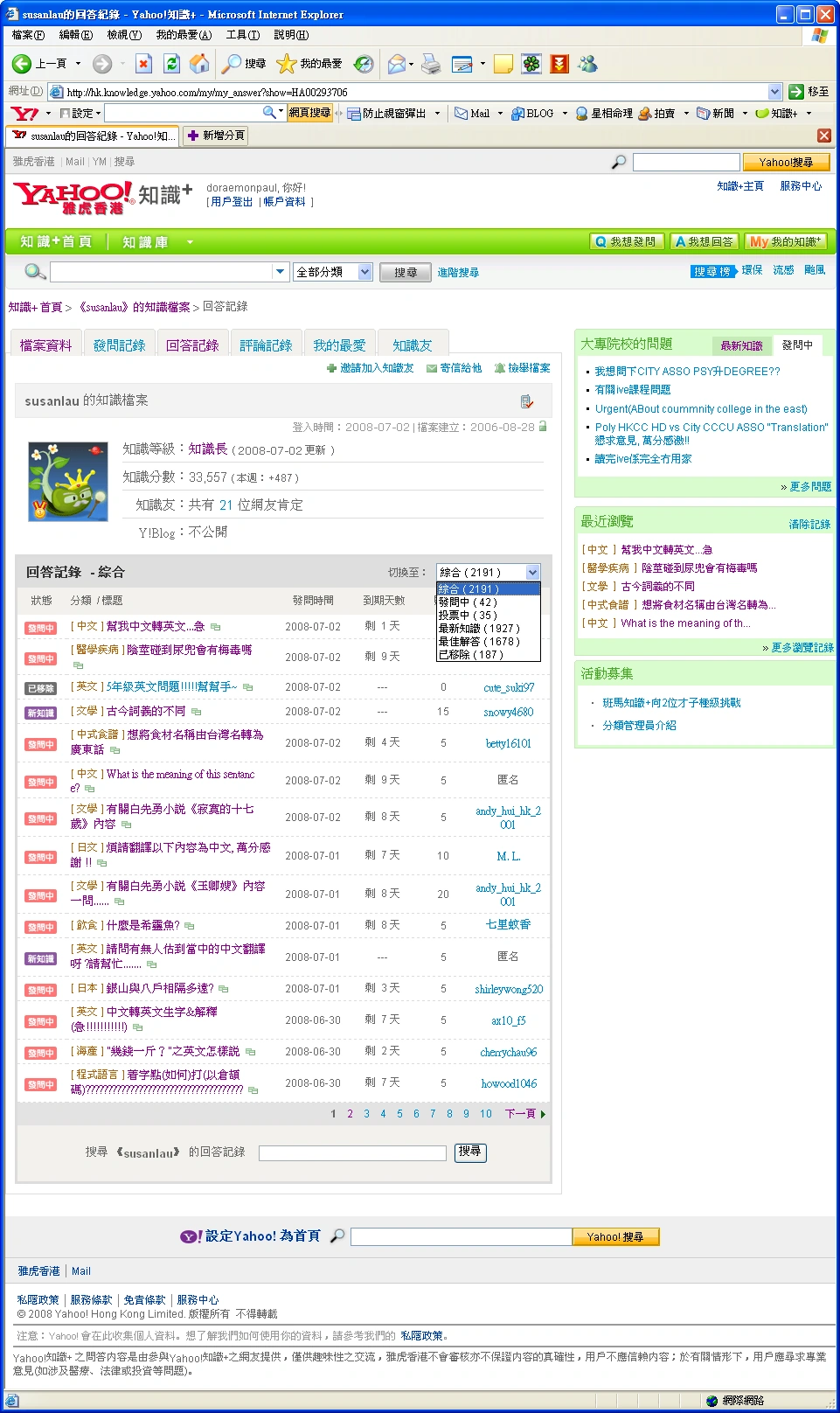840x1413 pixels.
Task: Click the popup blocker 防止視窗彈出 toolbar button
Action: tap(386, 114)
